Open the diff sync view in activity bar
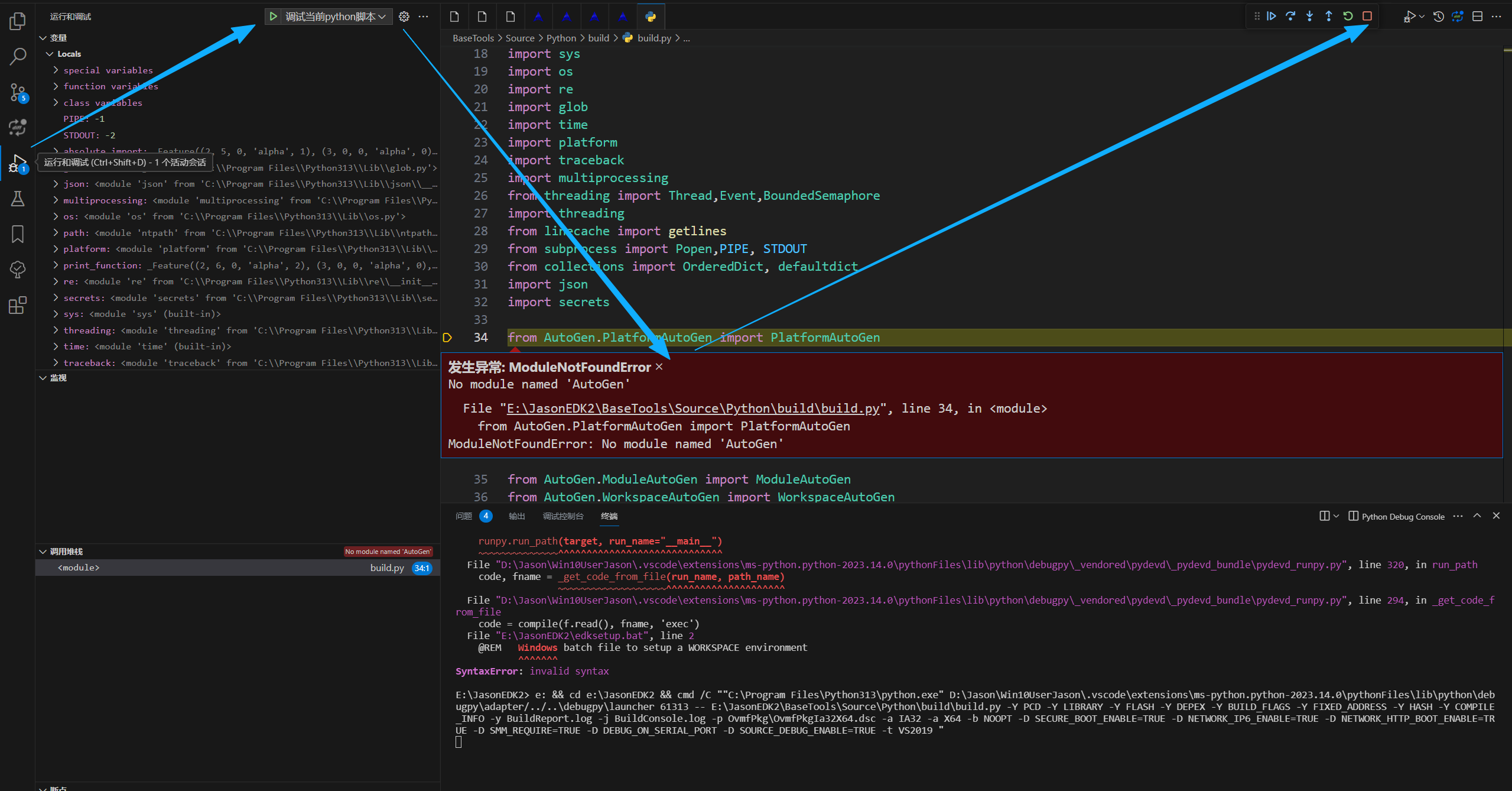 (x=18, y=127)
